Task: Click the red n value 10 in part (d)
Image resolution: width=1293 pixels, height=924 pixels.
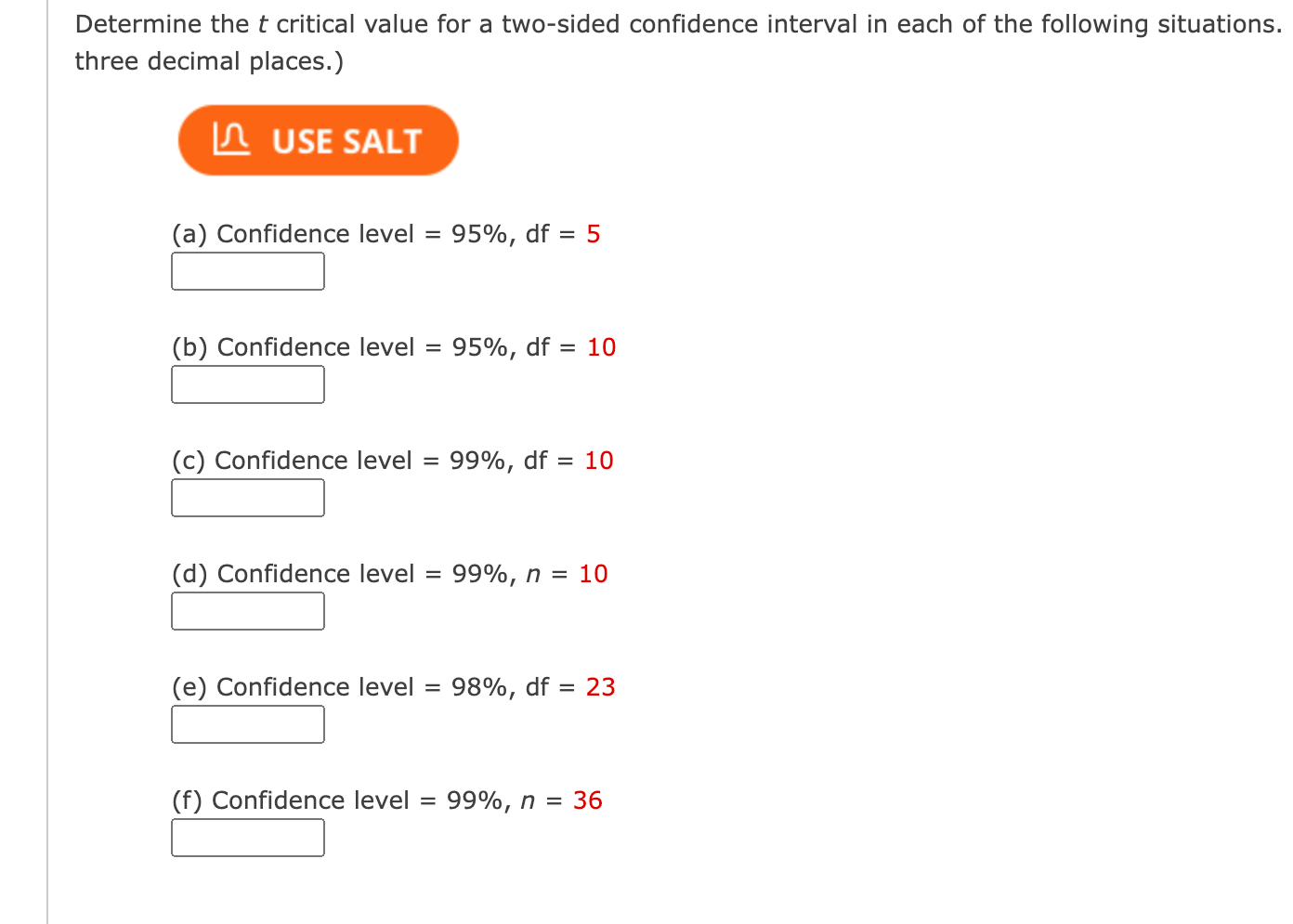Action: pos(594,574)
